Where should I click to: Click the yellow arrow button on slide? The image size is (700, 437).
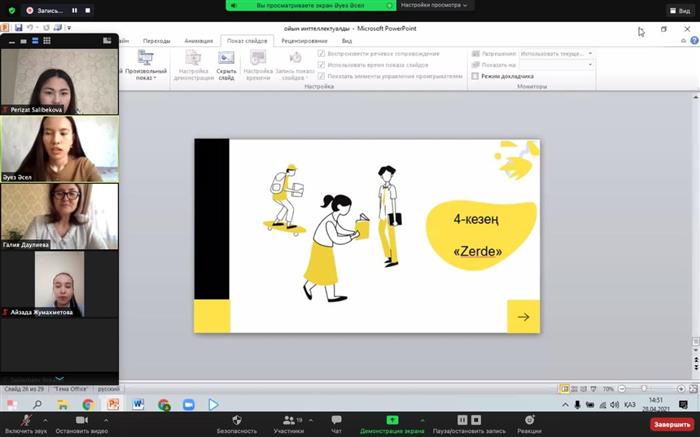pyautogui.click(x=523, y=316)
